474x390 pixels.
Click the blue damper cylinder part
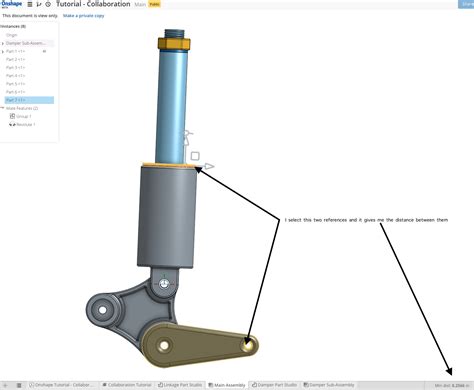tap(171, 107)
